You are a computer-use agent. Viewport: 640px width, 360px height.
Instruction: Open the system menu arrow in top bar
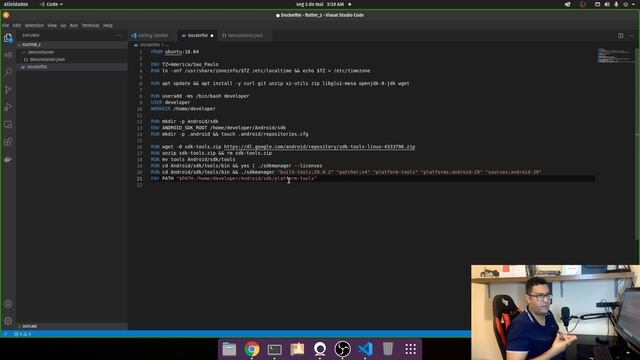point(634,4)
